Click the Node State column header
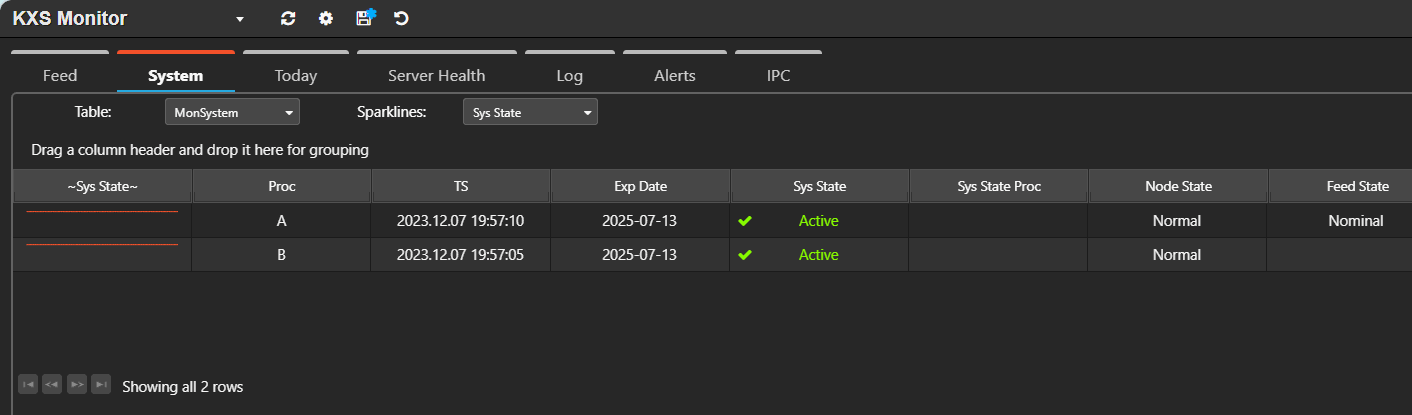1412x415 pixels. point(1178,186)
